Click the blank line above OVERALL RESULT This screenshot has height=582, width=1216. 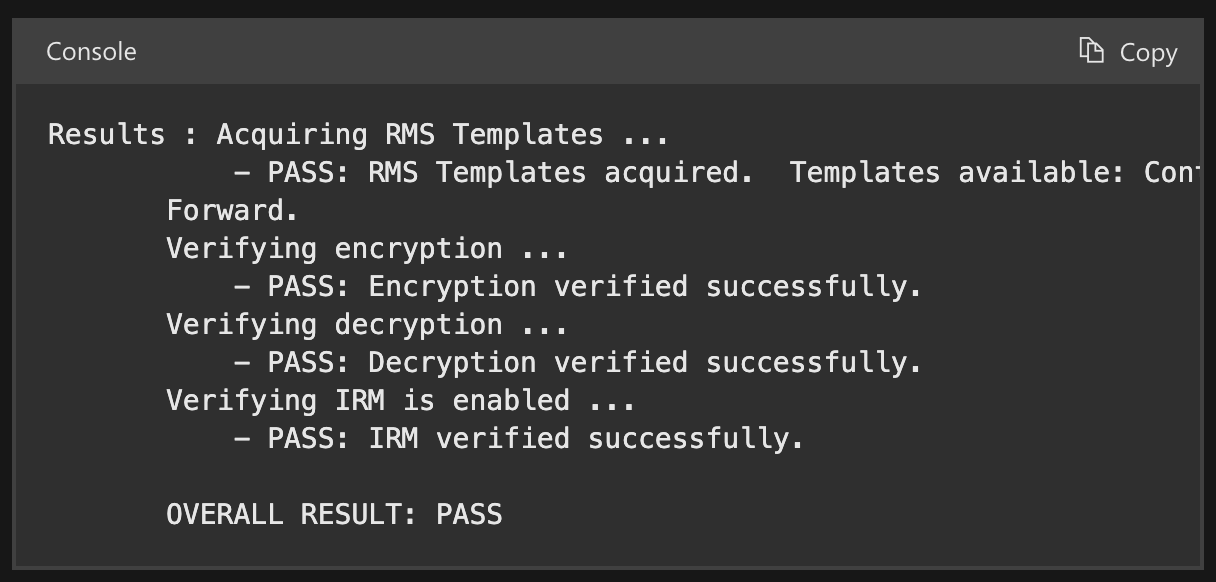click(x=400, y=476)
